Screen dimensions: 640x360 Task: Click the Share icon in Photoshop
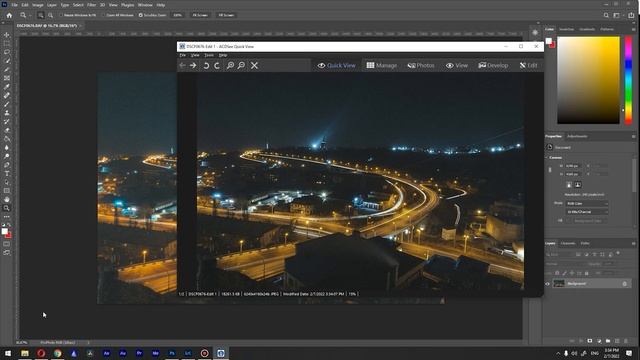click(x=631, y=15)
